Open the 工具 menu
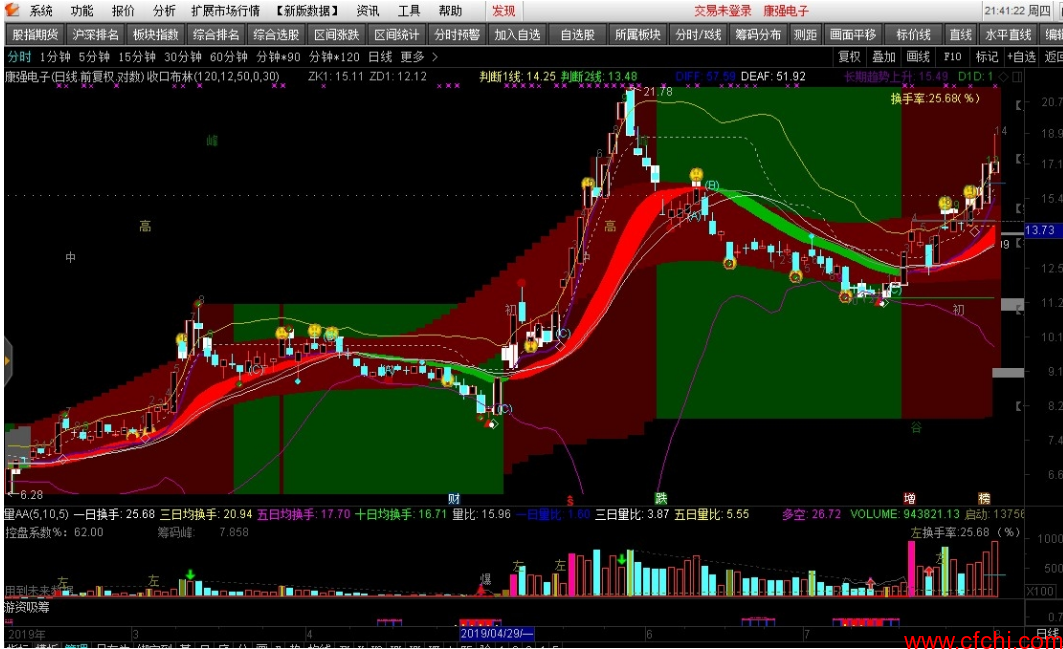This screenshot has height=649, width=1063. (x=409, y=11)
